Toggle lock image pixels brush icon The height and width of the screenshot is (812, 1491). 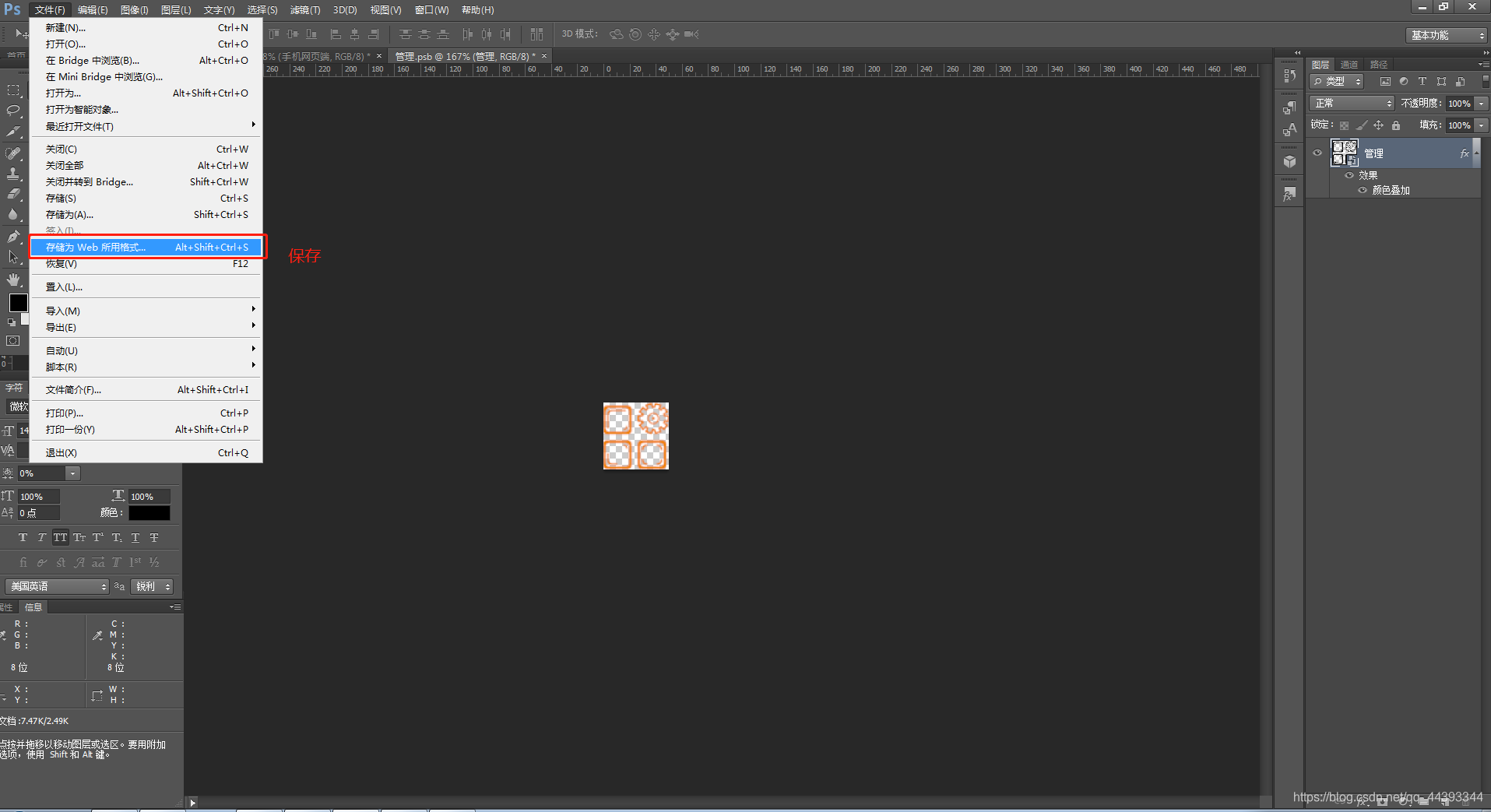1361,125
